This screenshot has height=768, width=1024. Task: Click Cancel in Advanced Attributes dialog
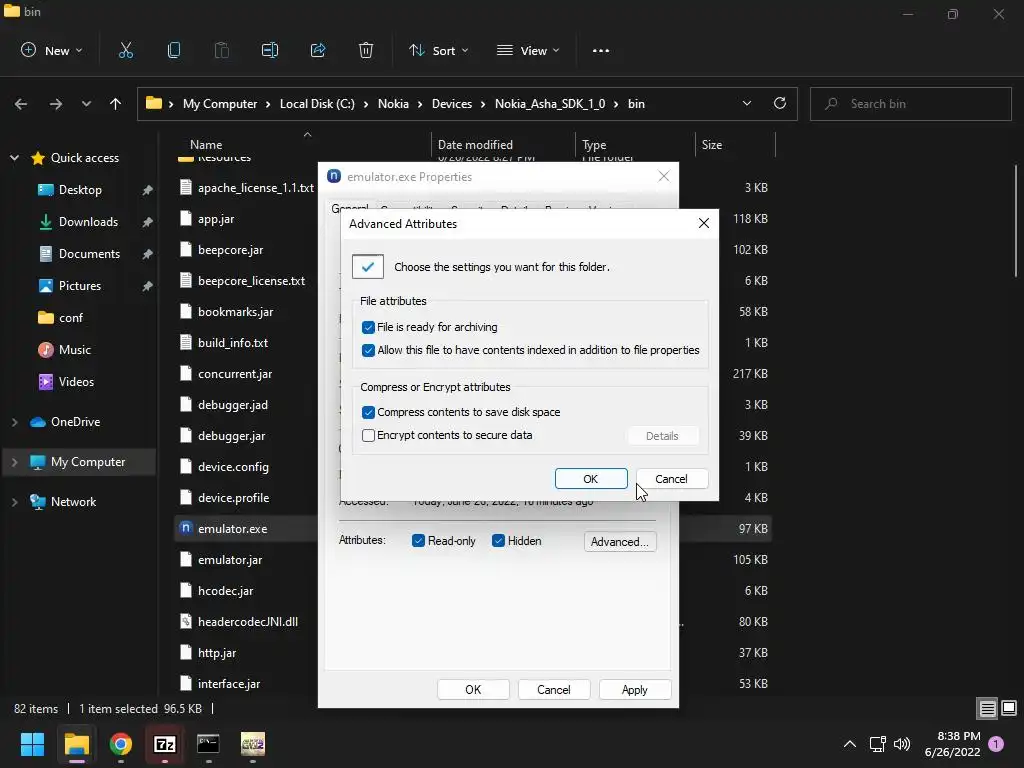(x=671, y=479)
